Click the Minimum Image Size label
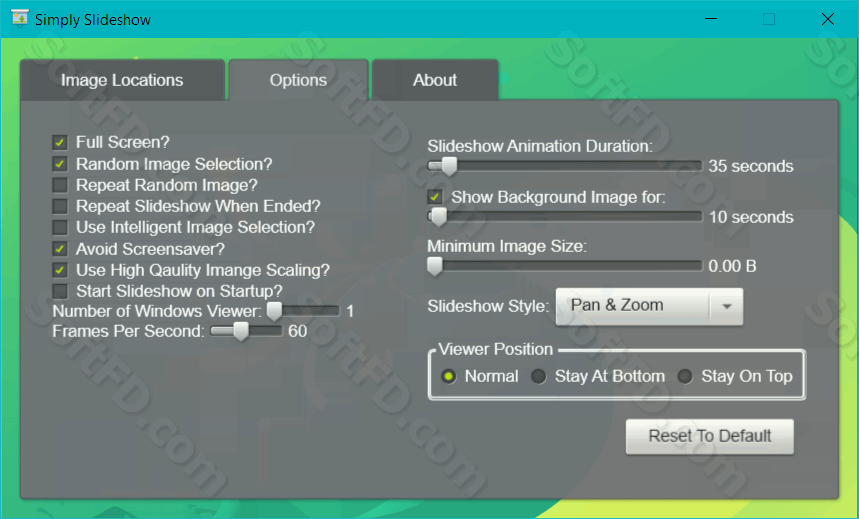Image resolution: width=859 pixels, height=519 pixels. click(x=507, y=247)
